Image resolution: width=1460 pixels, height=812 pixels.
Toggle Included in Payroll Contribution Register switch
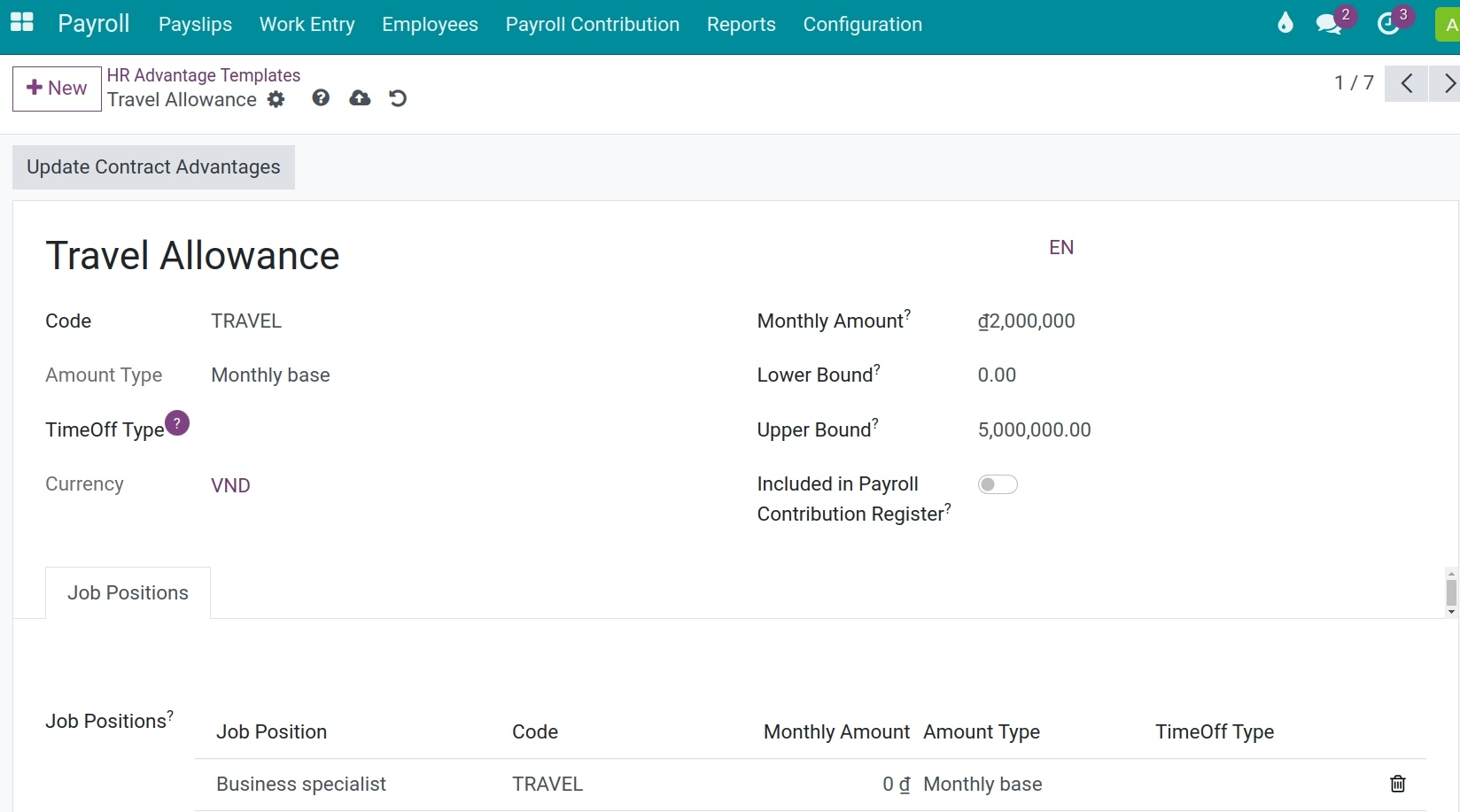[x=998, y=484]
